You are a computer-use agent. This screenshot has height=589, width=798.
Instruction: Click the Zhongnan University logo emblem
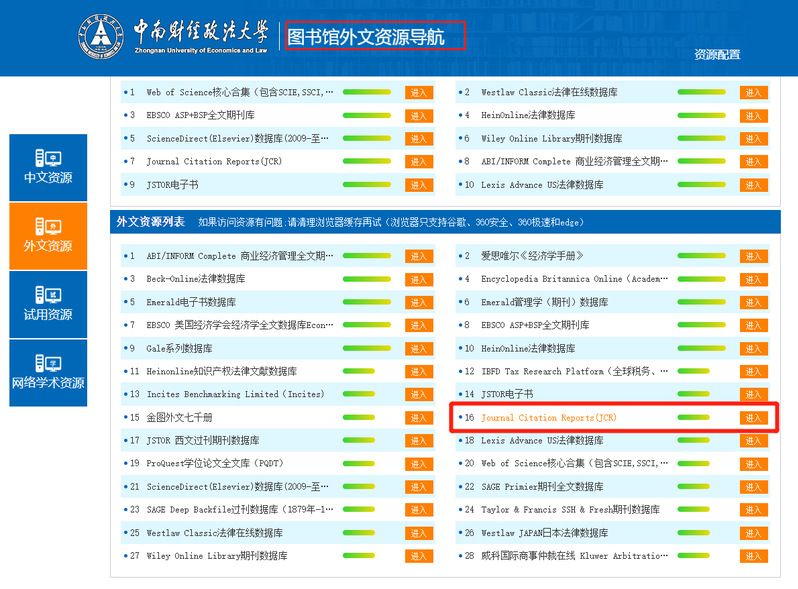pos(101,38)
